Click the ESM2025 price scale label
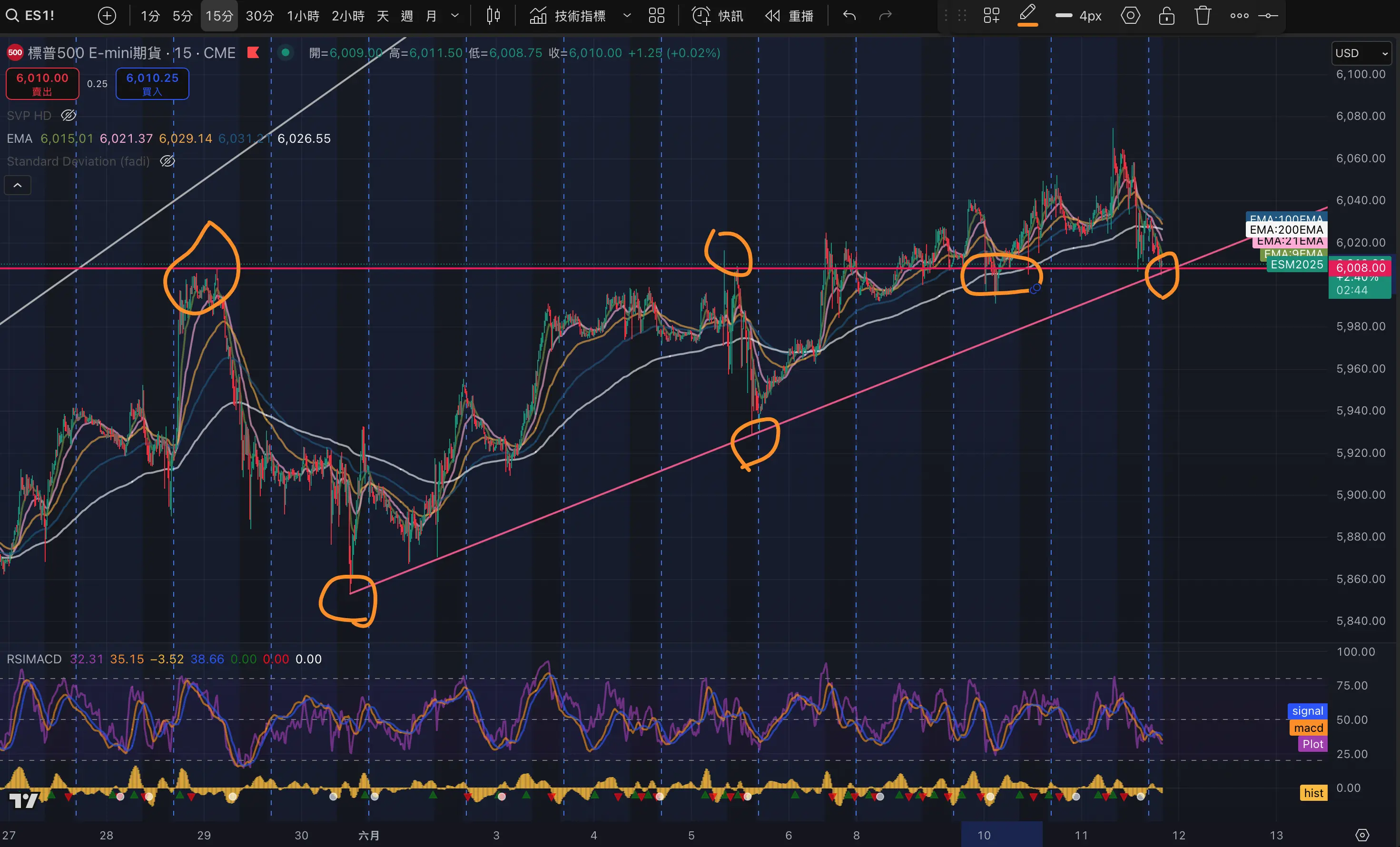 [x=1297, y=265]
